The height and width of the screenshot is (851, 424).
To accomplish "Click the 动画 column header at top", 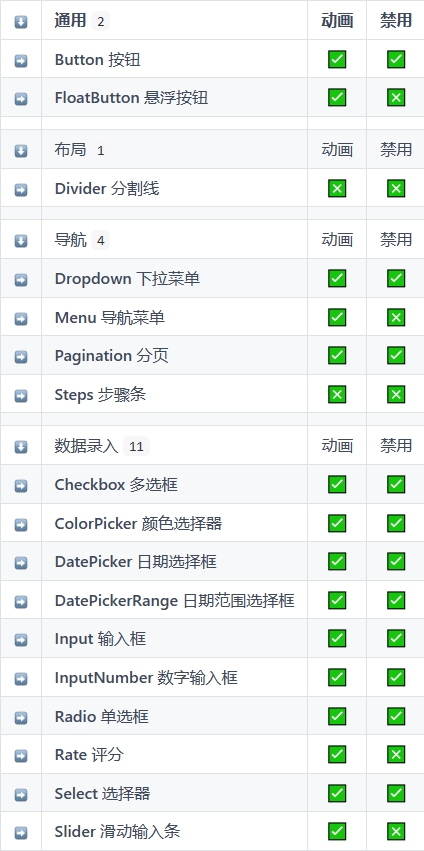I will click(337, 21).
